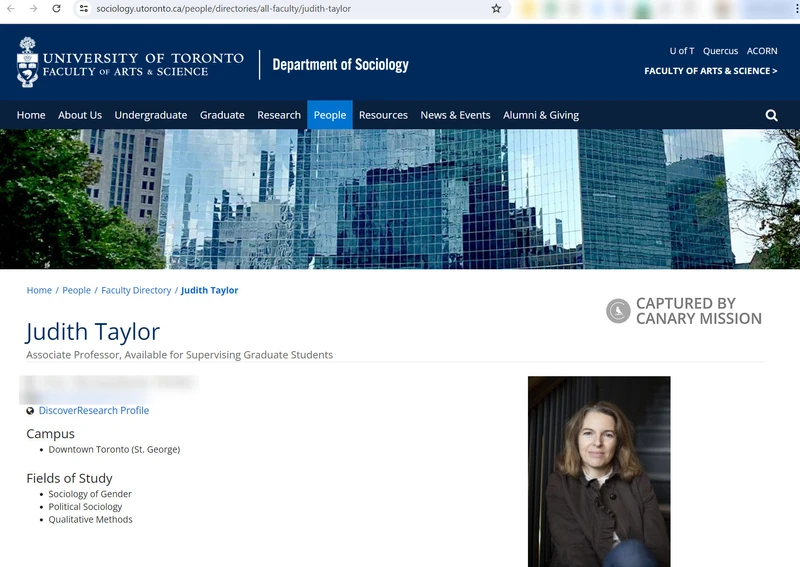This screenshot has width=800, height=567.
Task: Follow the U of T header link
Action: coord(682,51)
